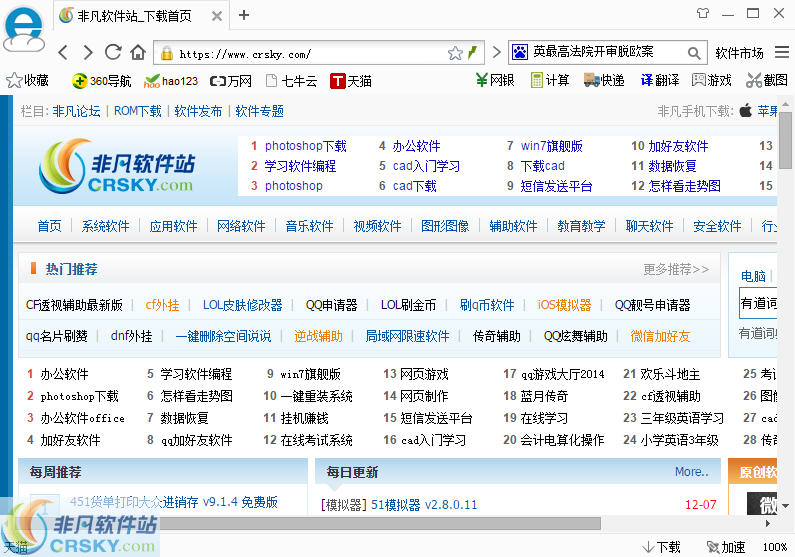Screen dimensions: 795x557
Task: Click the 下载 downloads status bar button
Action: pos(661,547)
